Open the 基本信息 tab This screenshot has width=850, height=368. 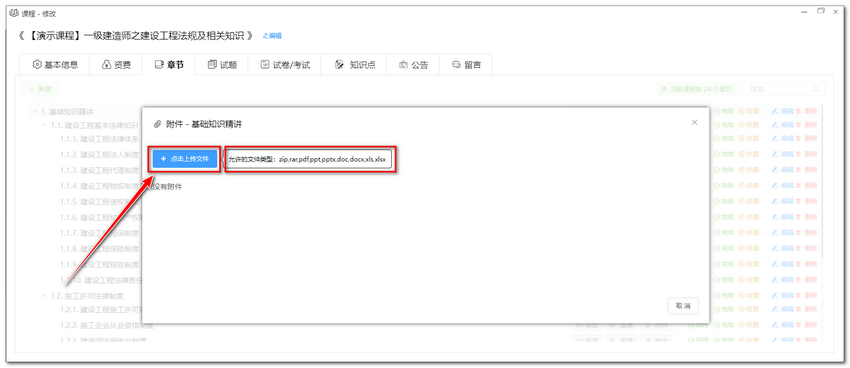pos(54,64)
